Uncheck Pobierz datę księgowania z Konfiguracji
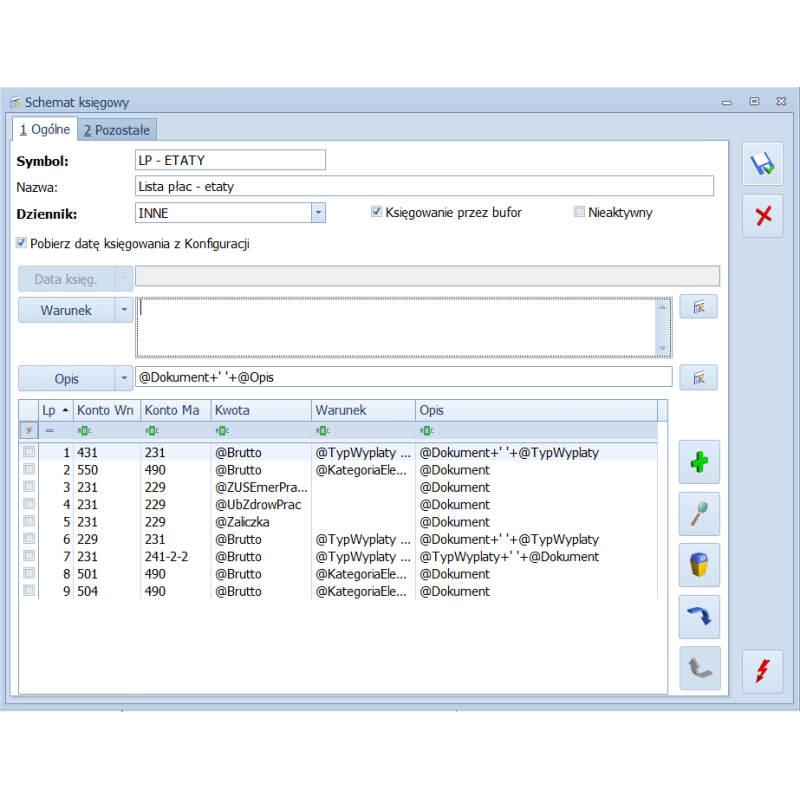Viewport: 800px width, 800px height. [x=22, y=243]
